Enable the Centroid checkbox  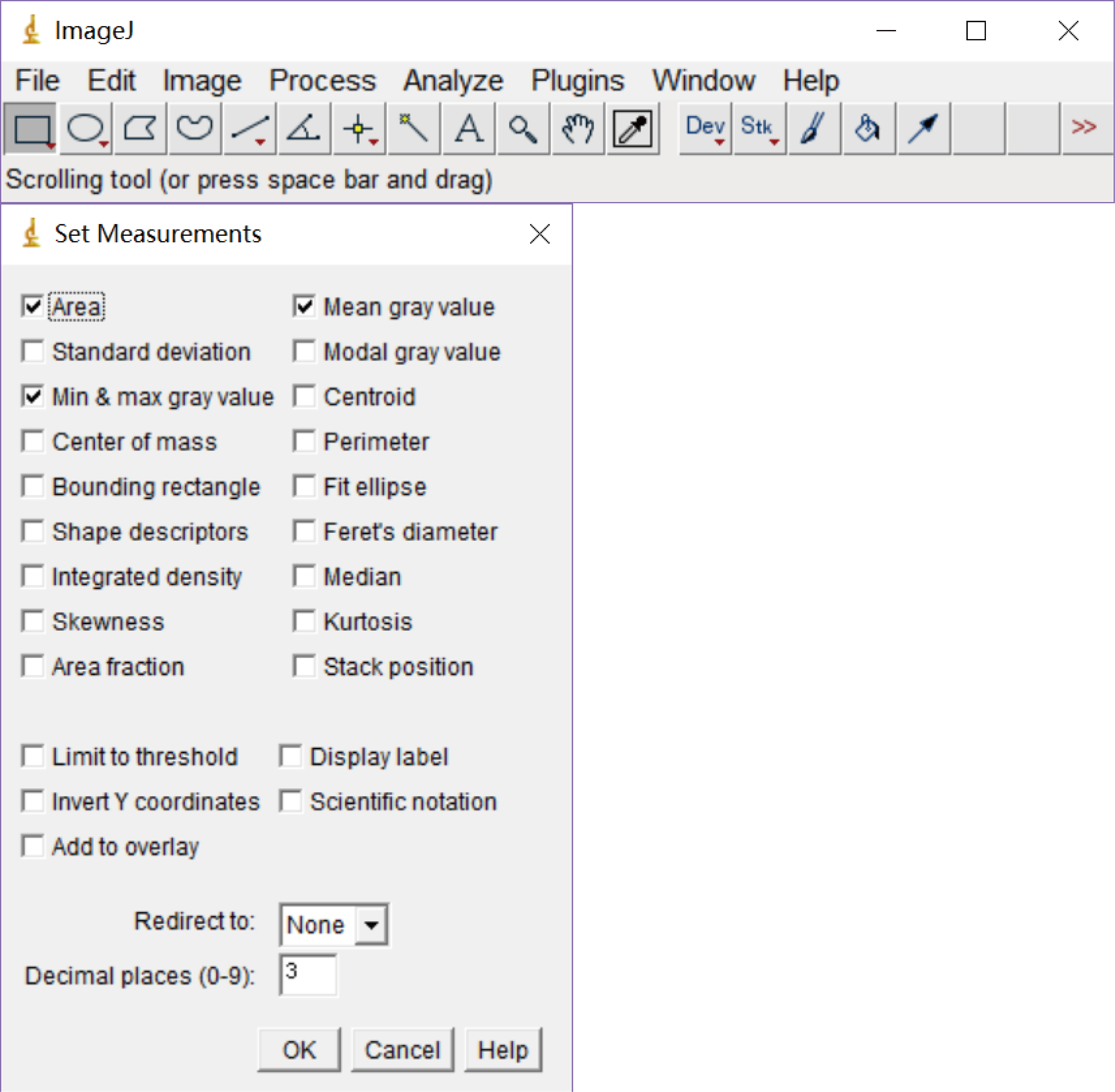point(304,396)
